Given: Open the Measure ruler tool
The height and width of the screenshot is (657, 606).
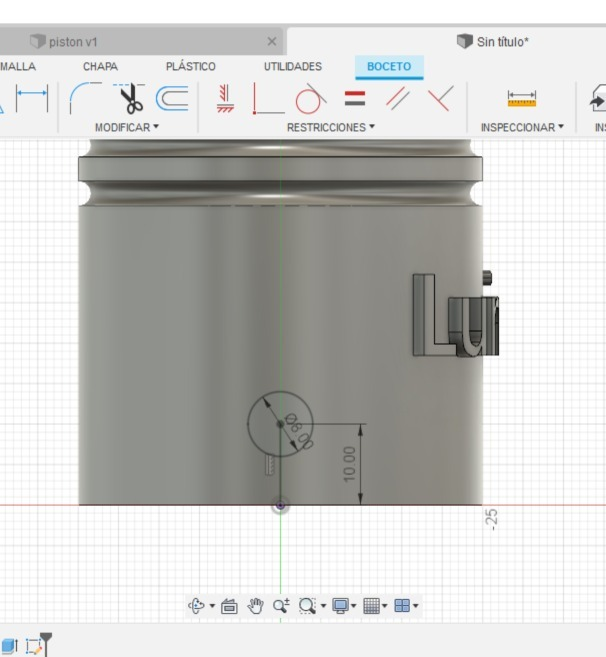Looking at the screenshot, I should pos(522,98).
